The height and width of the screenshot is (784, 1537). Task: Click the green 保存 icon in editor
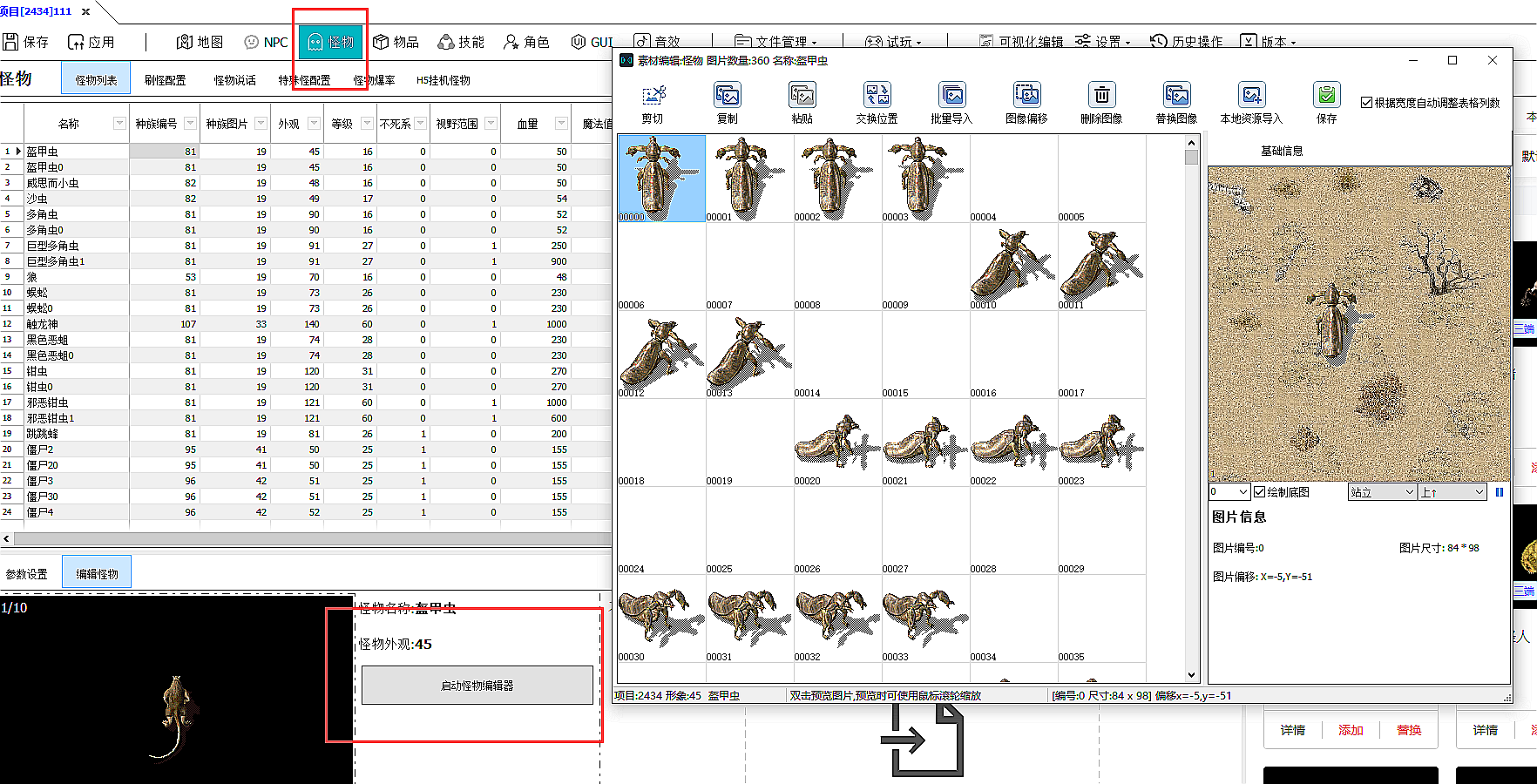1326,95
